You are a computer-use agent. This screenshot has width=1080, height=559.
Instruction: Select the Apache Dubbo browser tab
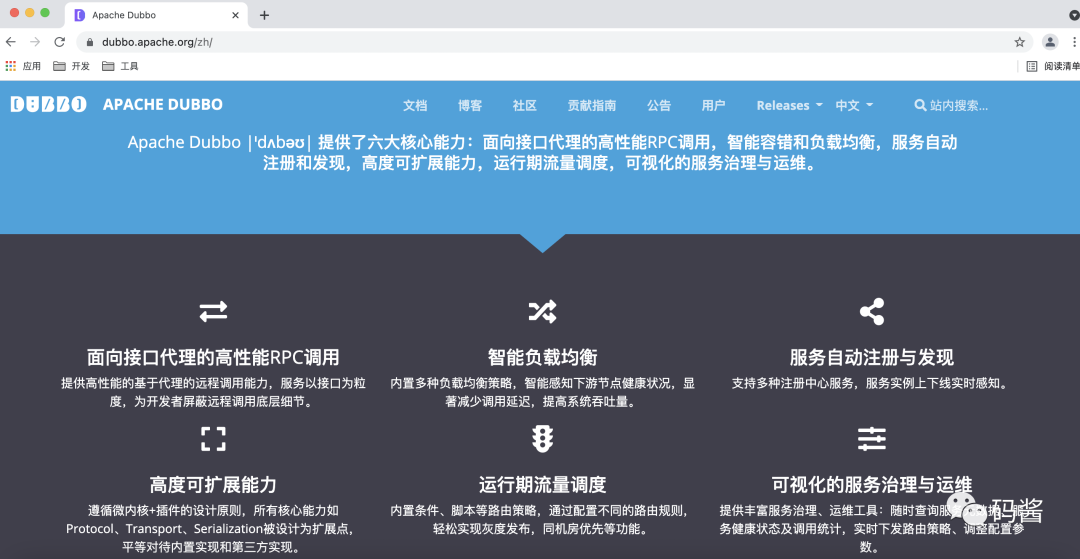[x=156, y=15]
